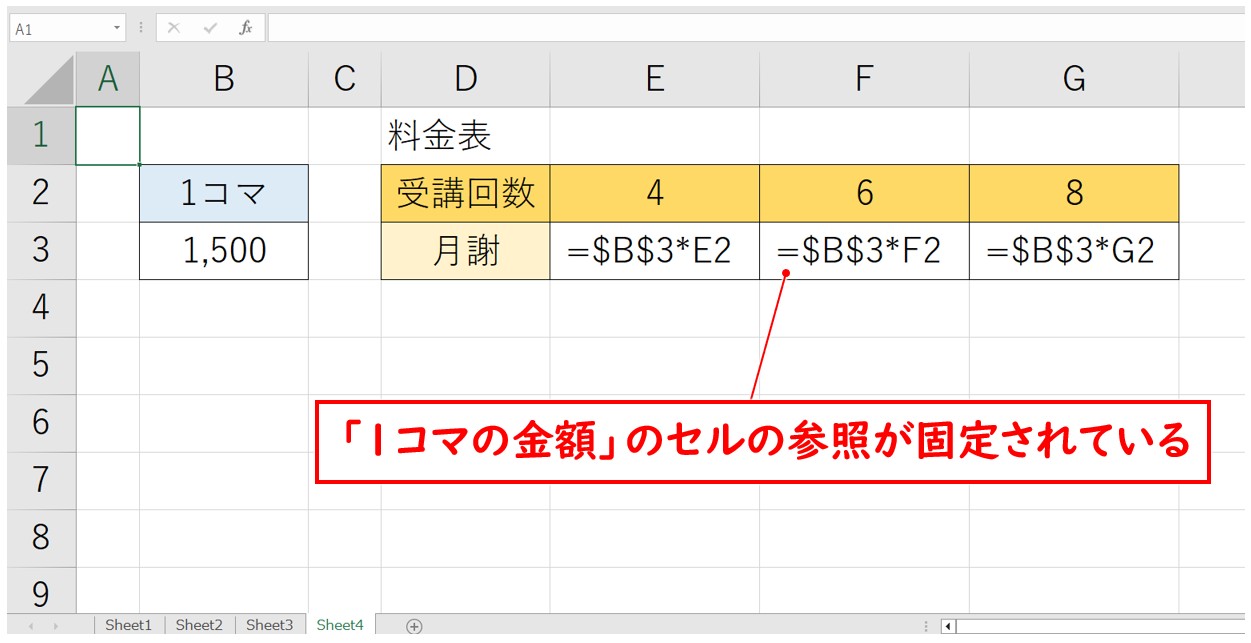Open the Name Box dropdown arrow
The width and height of the screenshot is (1251, 643).
tap(118, 28)
